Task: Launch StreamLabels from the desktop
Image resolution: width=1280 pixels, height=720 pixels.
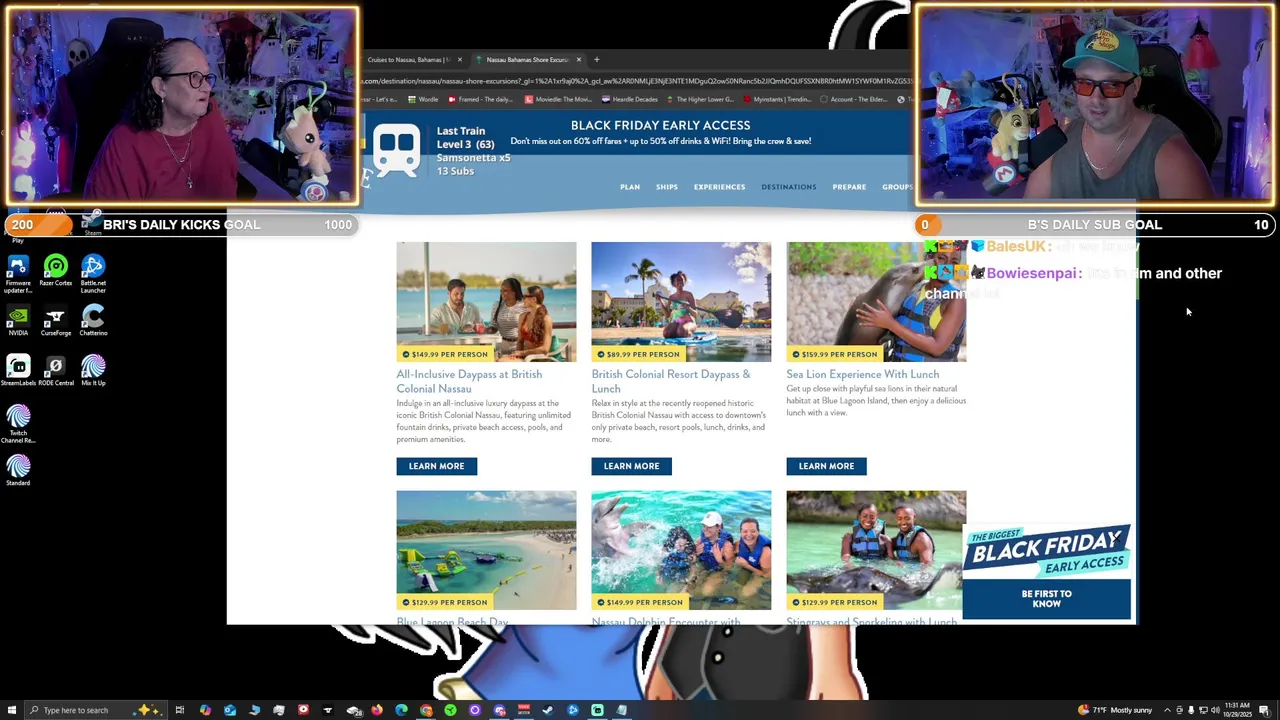Action: pos(18,370)
